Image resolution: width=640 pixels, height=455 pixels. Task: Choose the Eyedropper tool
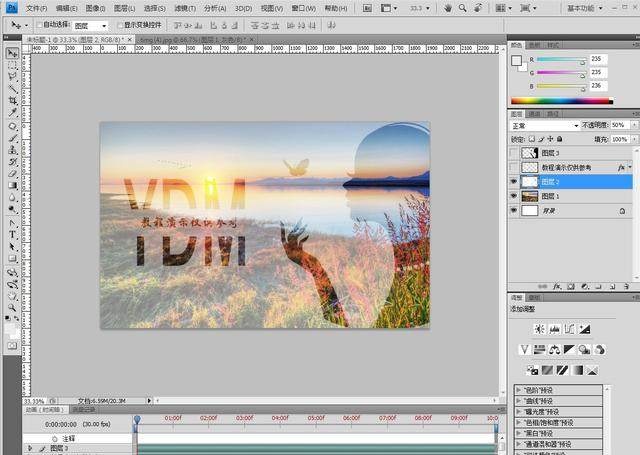tap(13, 113)
